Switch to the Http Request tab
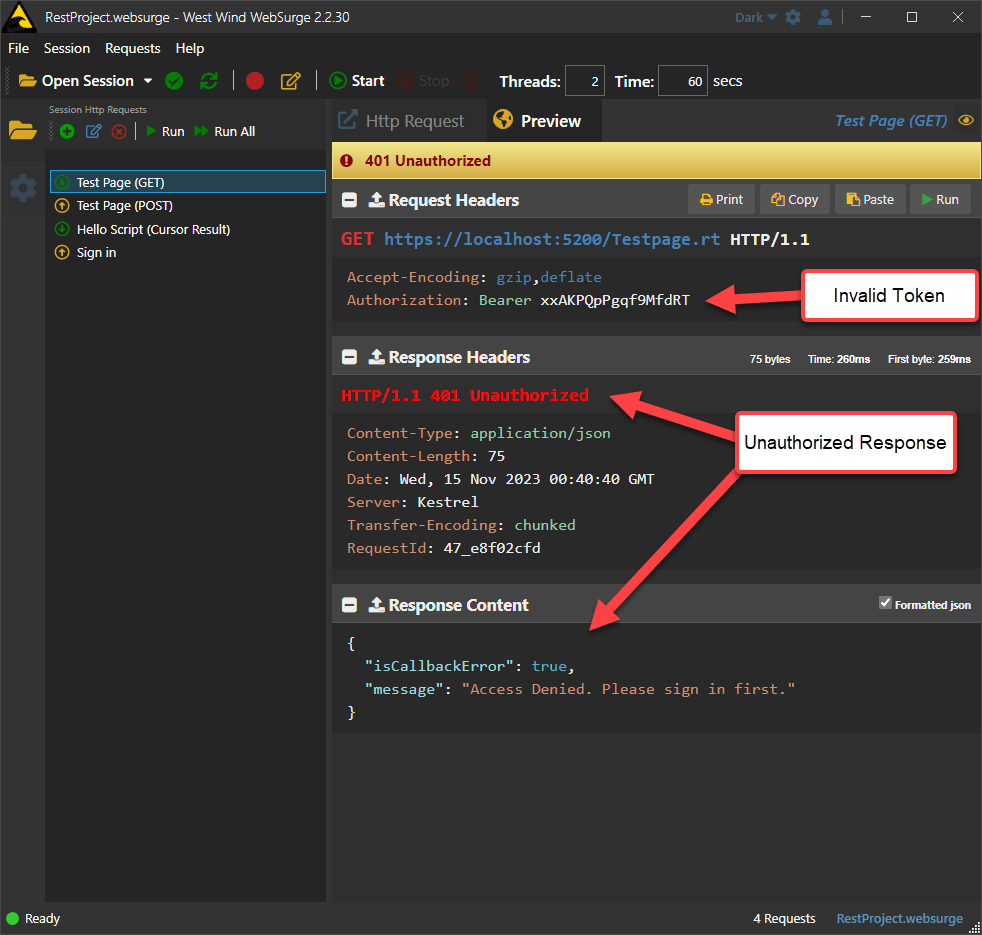Viewport: 982px width, 935px height. tap(401, 120)
